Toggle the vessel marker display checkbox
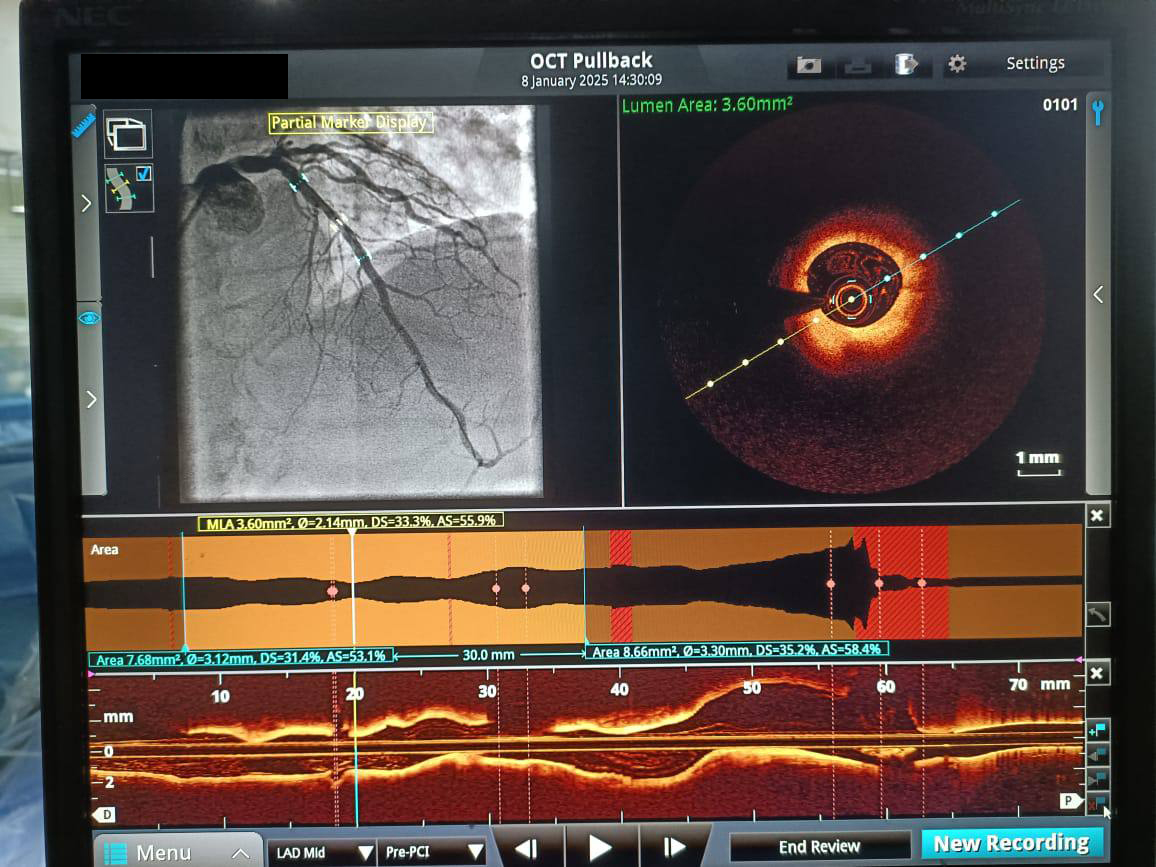This screenshot has width=1156, height=867. 143,174
